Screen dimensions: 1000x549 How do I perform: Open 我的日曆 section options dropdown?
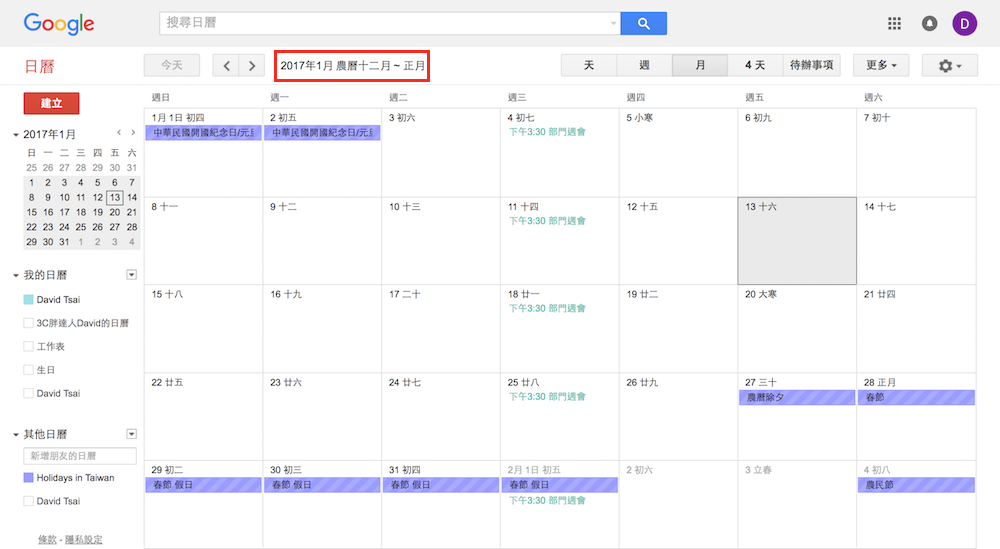pos(131,275)
